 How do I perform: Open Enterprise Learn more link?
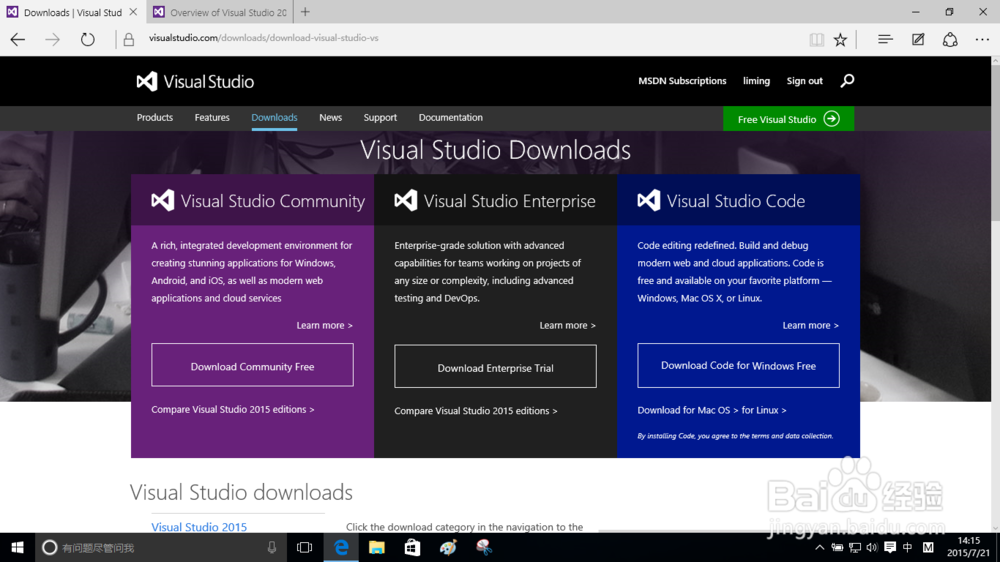(x=567, y=325)
